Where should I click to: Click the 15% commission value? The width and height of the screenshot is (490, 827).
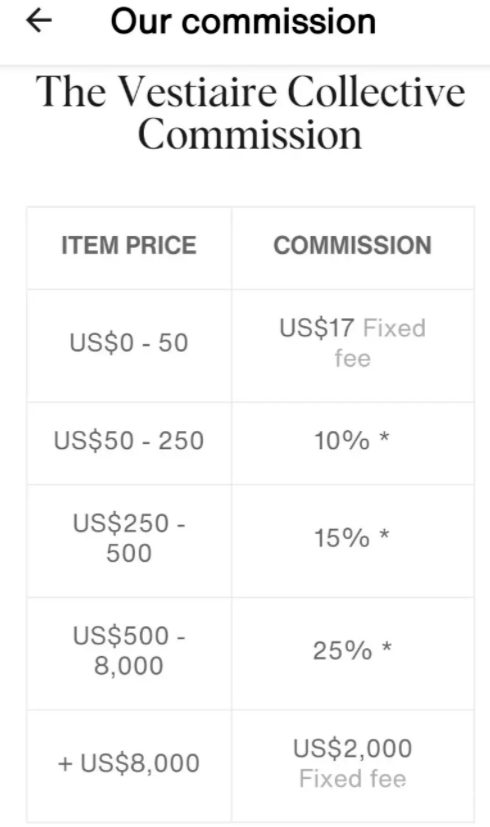(342, 538)
